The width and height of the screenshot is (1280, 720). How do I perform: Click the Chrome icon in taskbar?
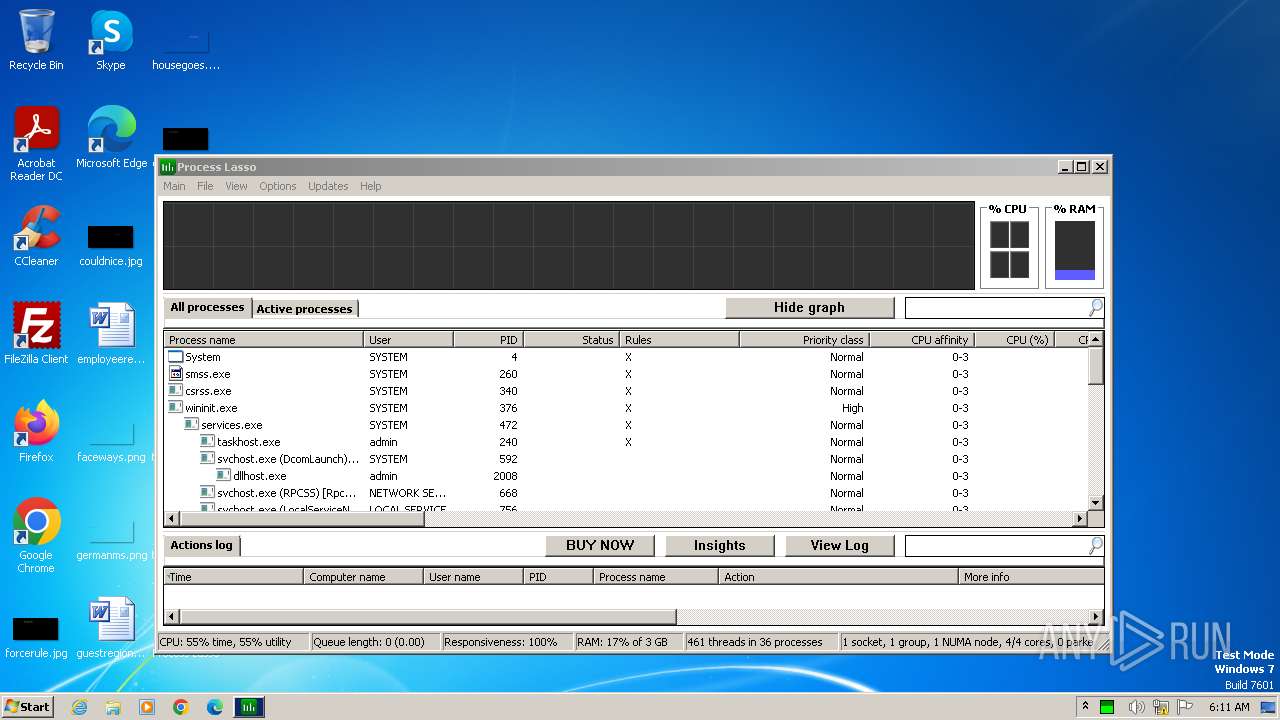point(181,707)
